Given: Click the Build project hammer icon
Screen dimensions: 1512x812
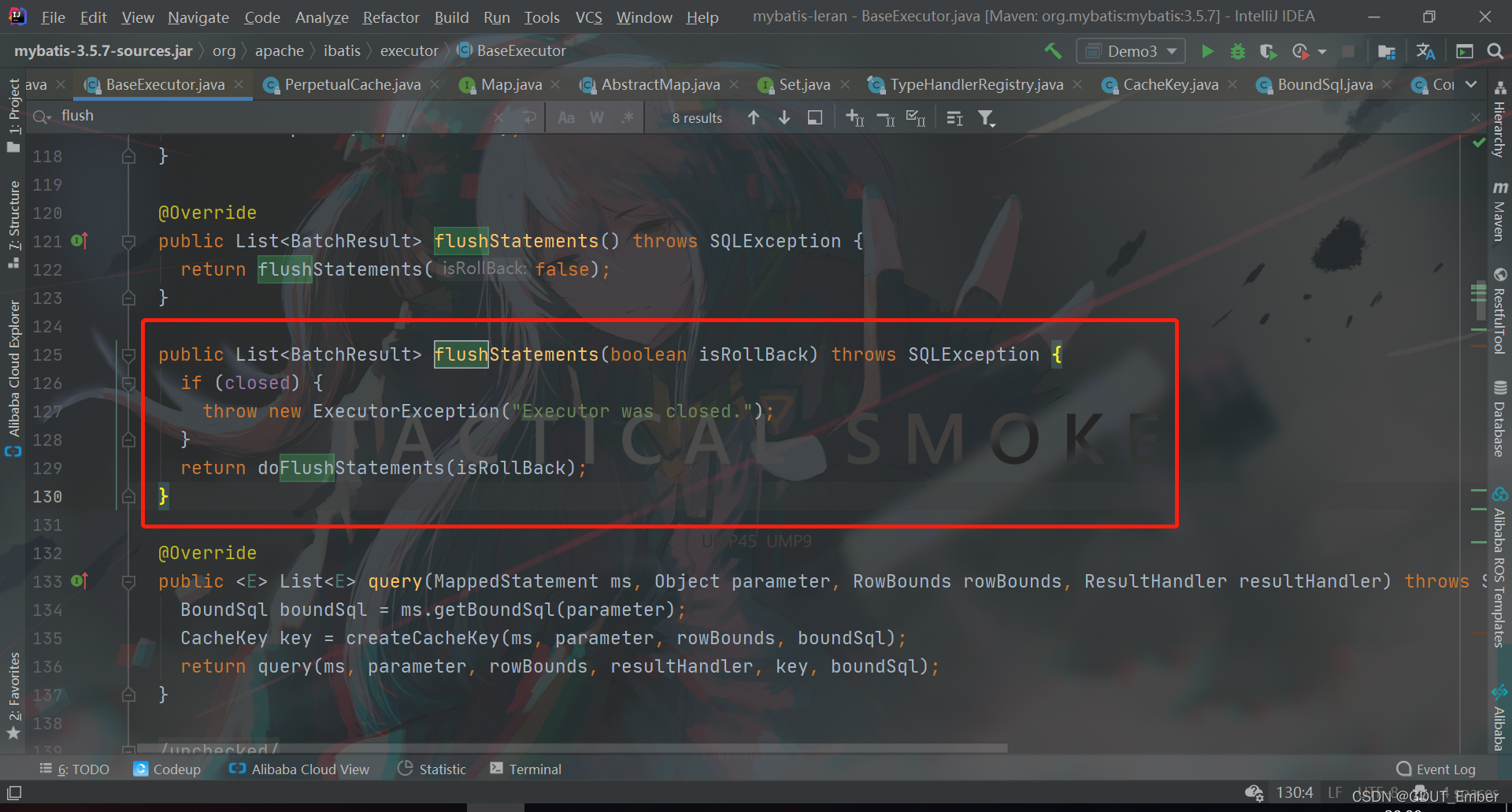Looking at the screenshot, I should point(1053,51).
